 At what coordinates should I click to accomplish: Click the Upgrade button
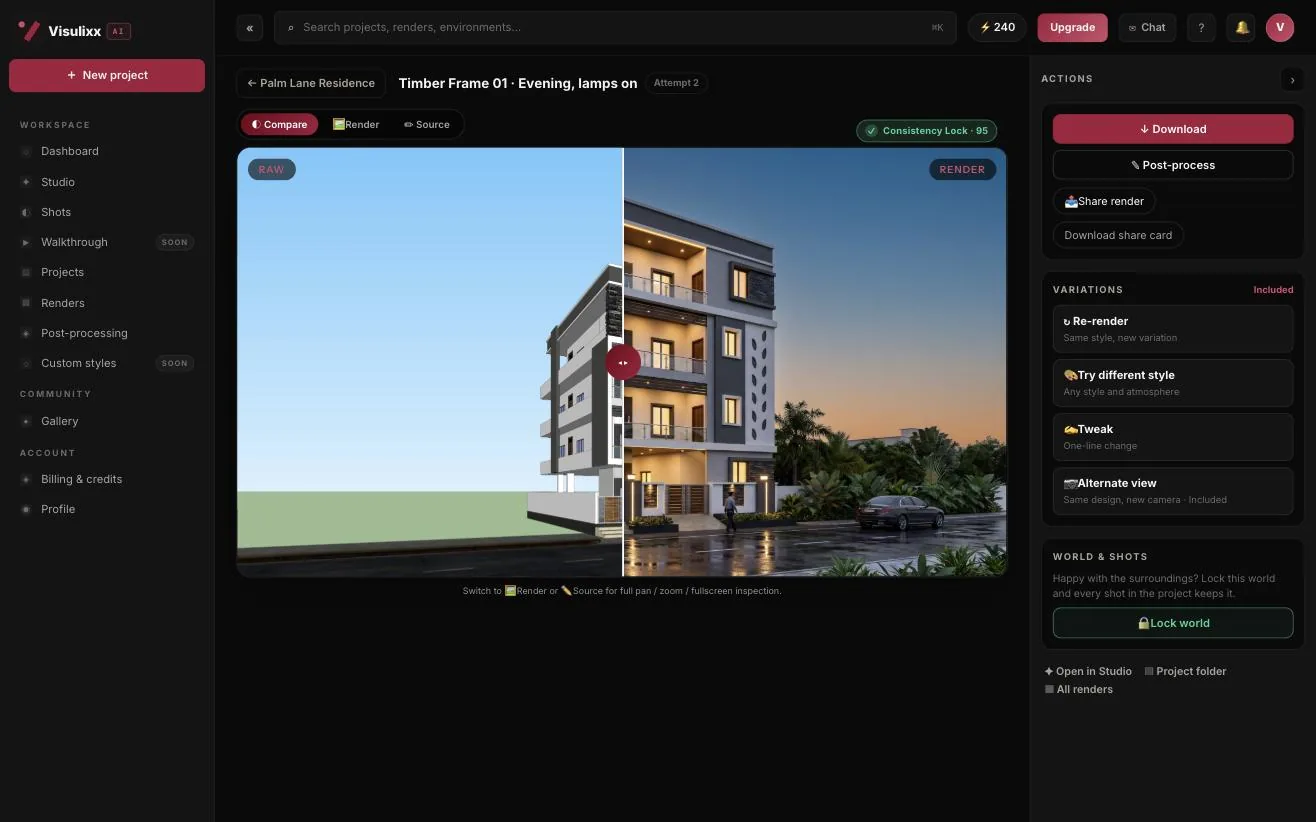[x=1072, y=28]
